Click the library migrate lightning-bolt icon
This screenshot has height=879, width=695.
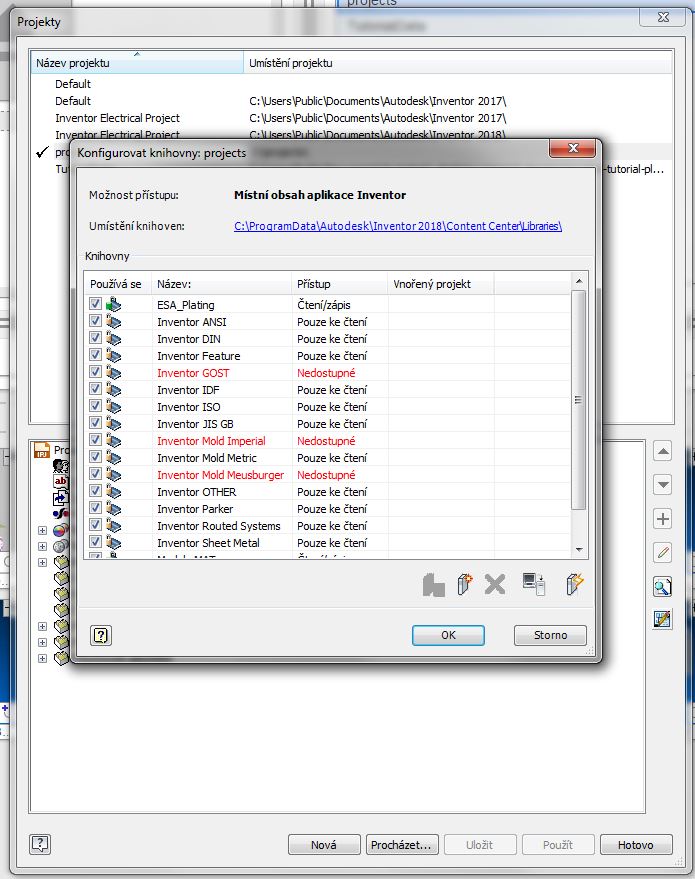(x=574, y=584)
